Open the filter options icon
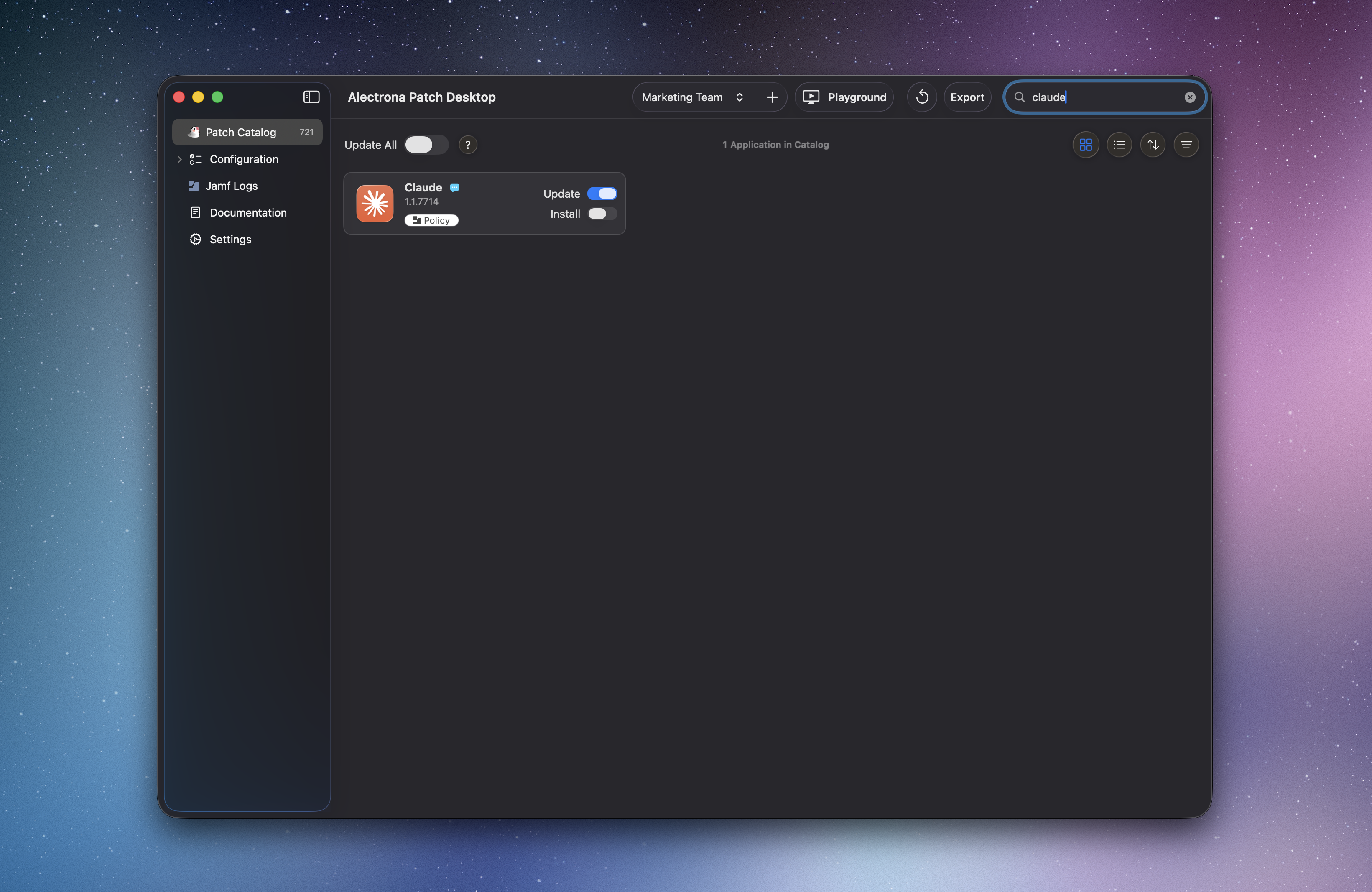Screen dimensions: 1372x892 pyautogui.click(x=1186, y=145)
